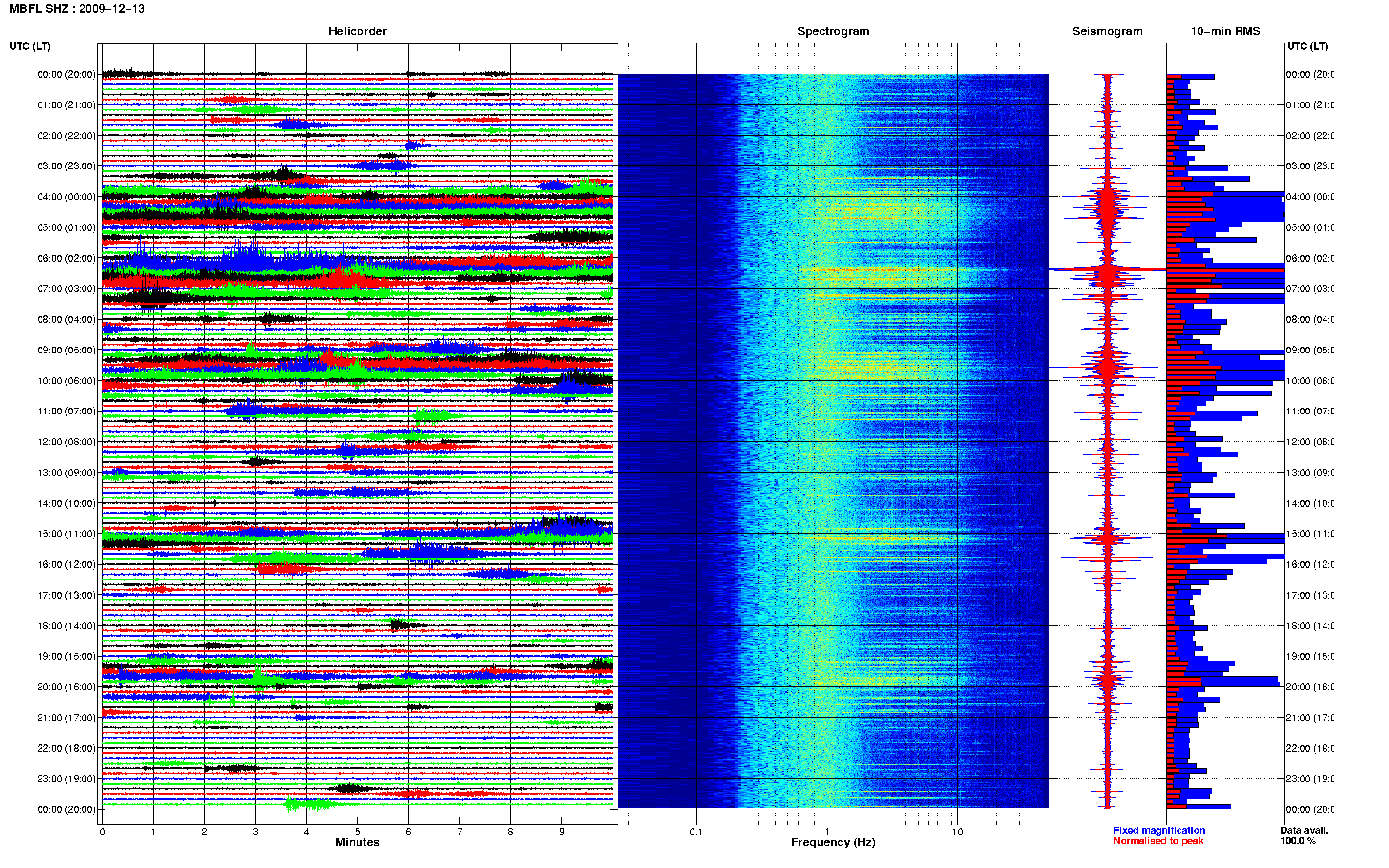Click the left 'UTC (LT)' axis label

[30, 46]
